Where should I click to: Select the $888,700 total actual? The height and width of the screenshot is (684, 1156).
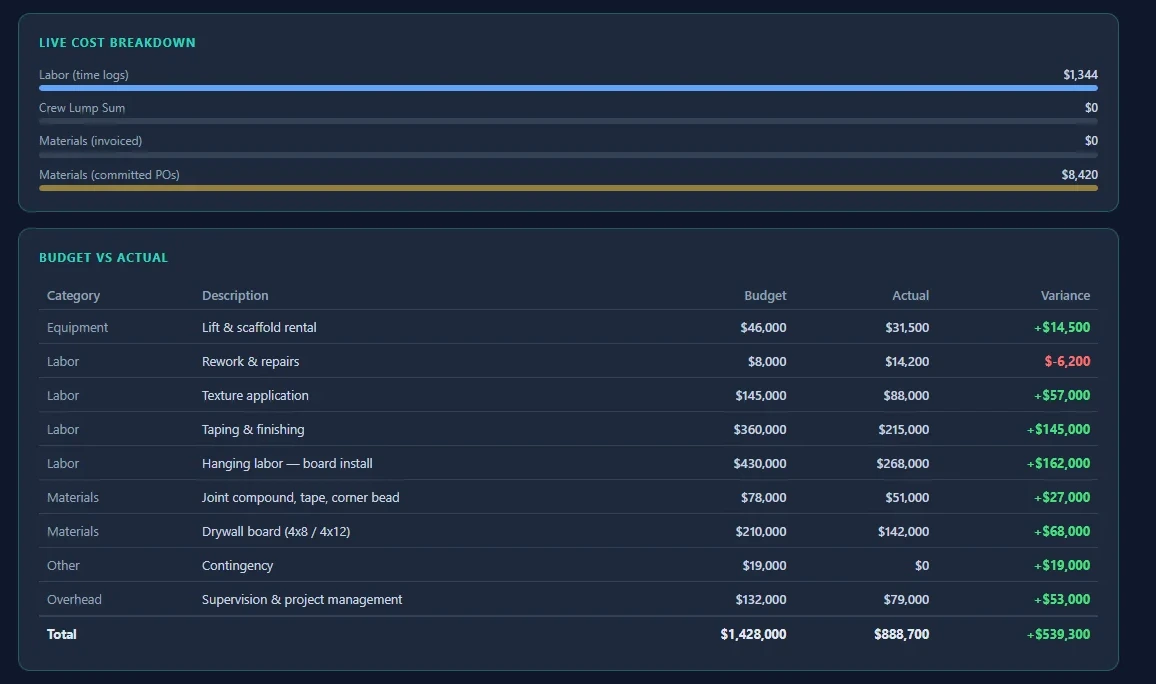point(902,634)
